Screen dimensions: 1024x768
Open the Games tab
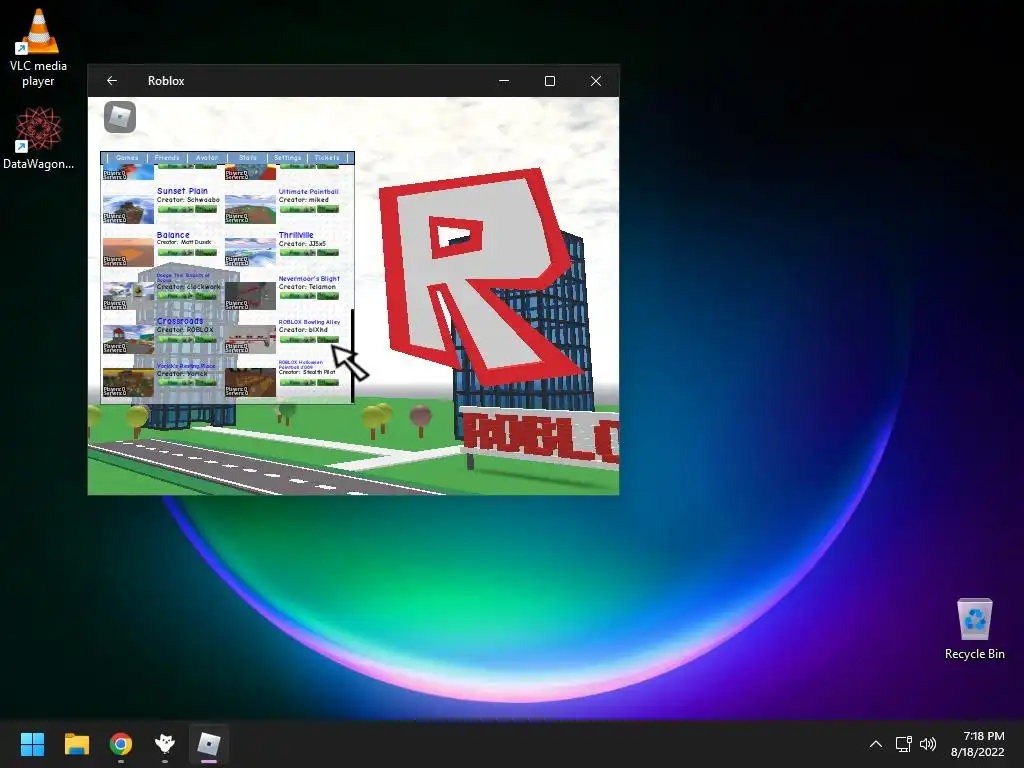click(127, 157)
